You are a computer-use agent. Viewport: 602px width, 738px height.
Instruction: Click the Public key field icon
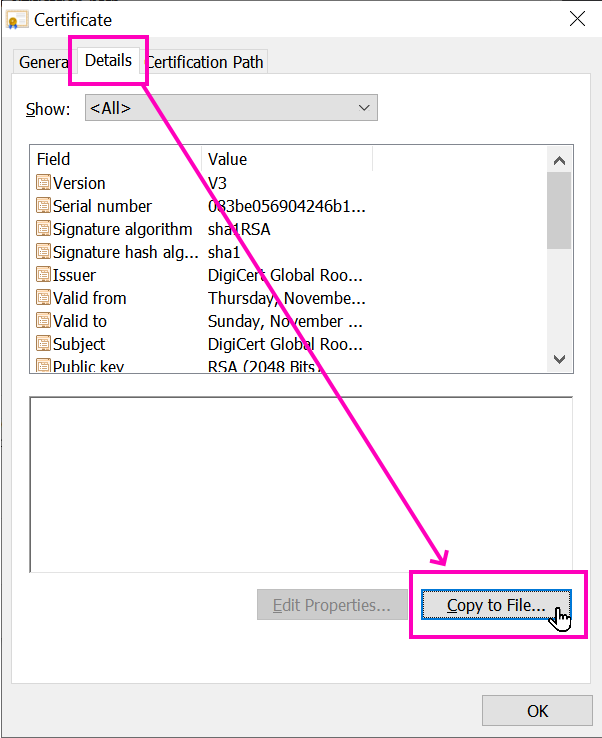(43, 365)
